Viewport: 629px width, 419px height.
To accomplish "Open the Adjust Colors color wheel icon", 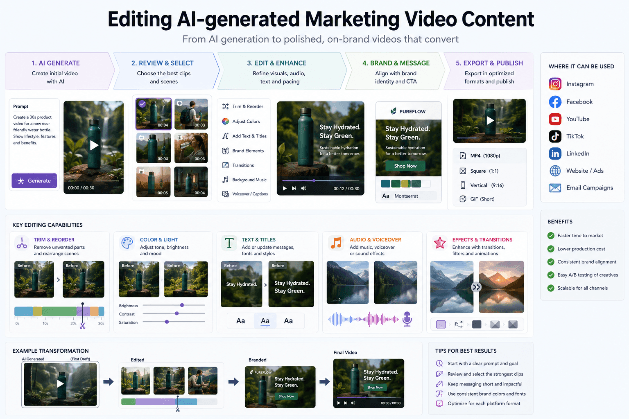I will click(x=225, y=121).
